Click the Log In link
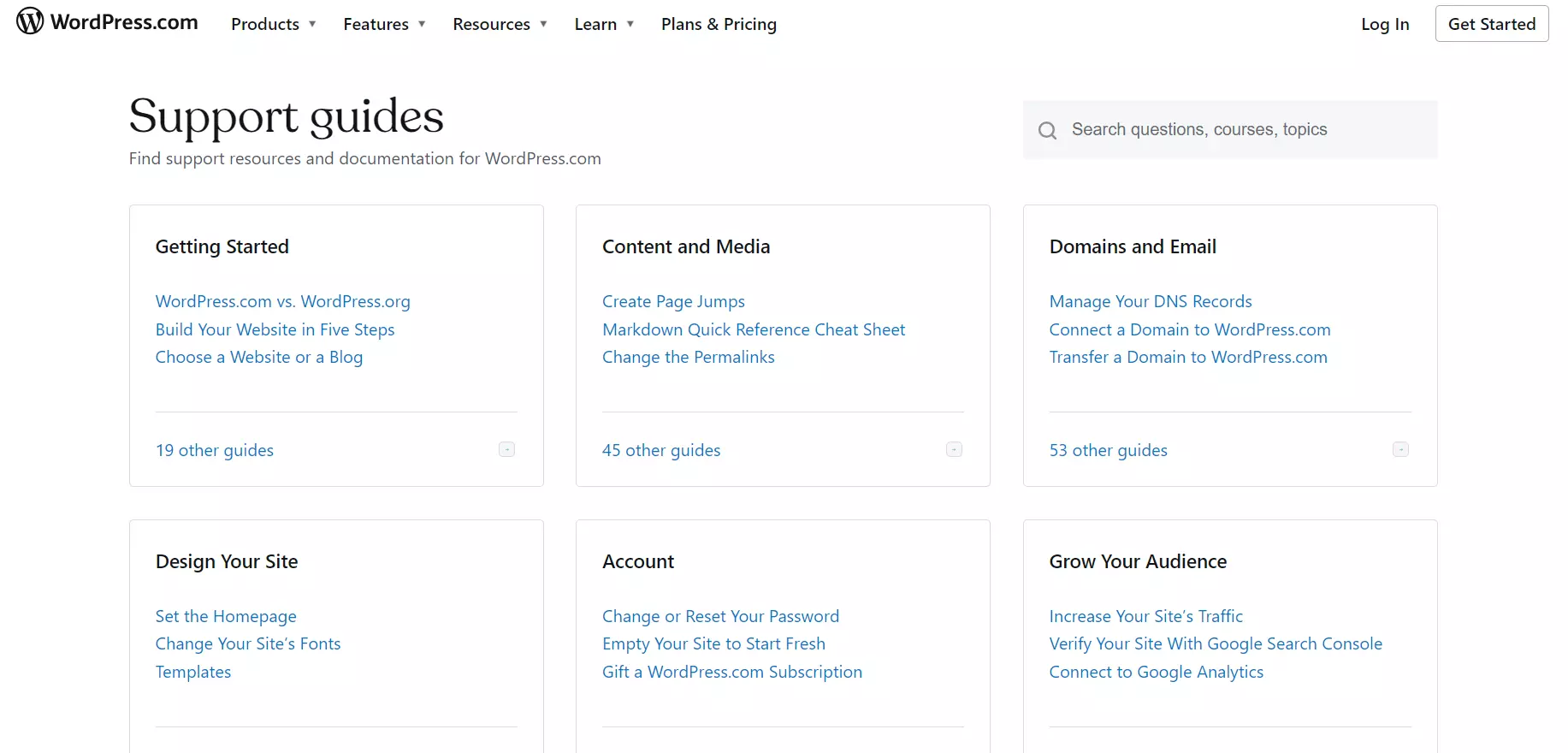Viewport: 1568px width, 753px height. [1384, 24]
